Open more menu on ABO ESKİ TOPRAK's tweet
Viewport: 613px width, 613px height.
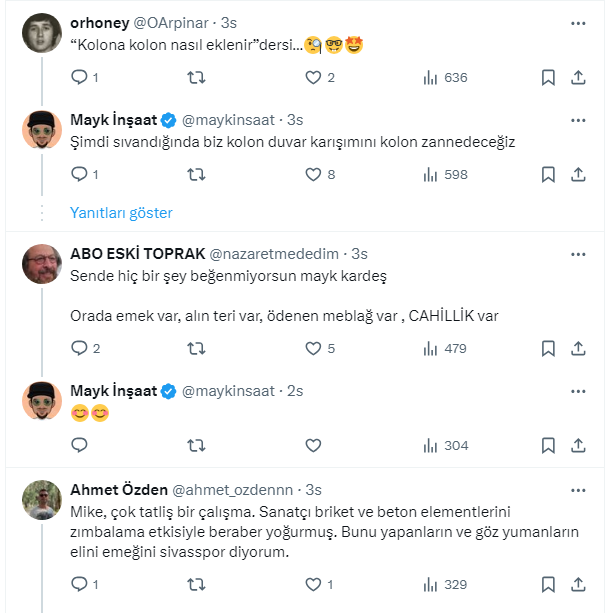[x=578, y=253]
